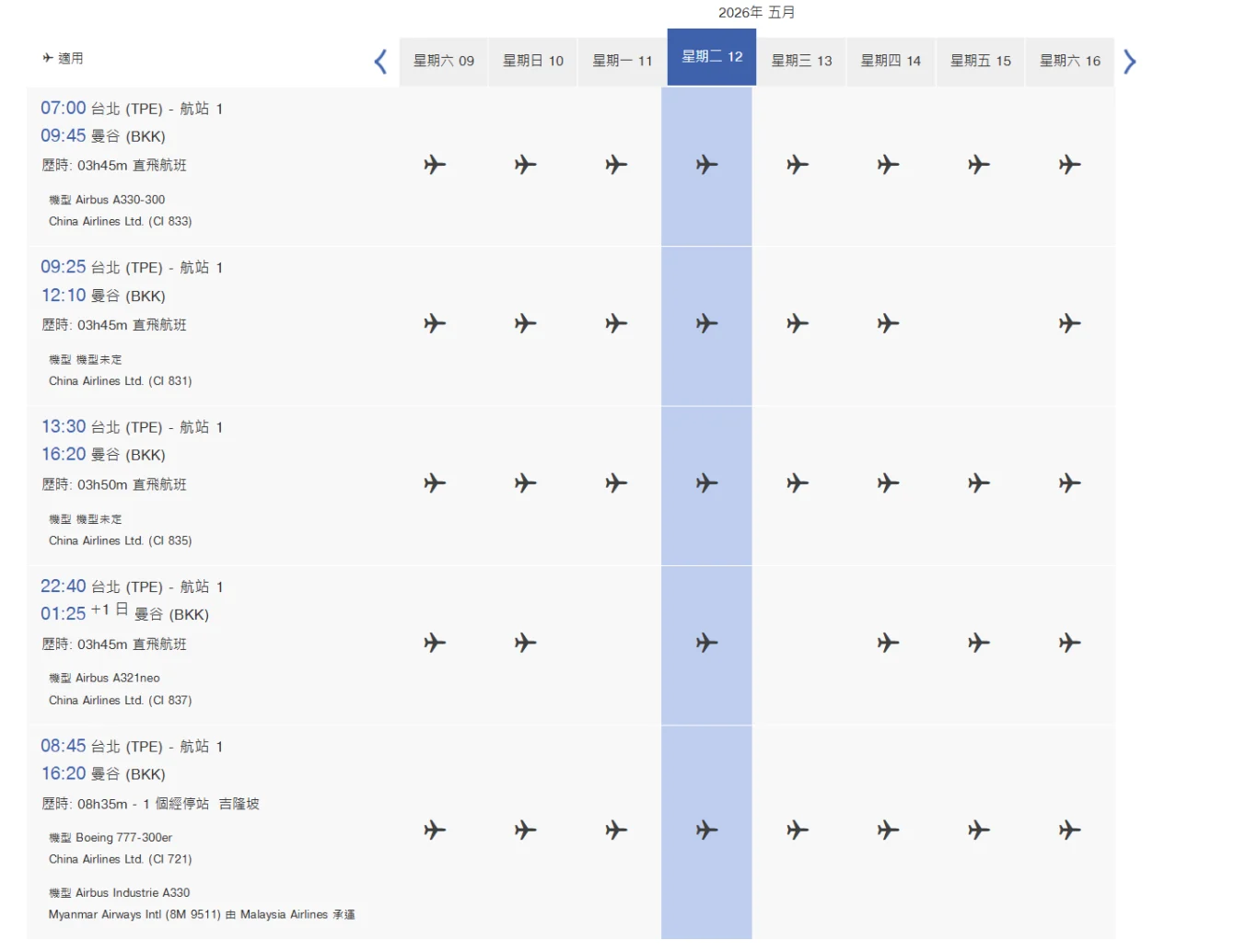Click CI 837 plane icon for Tuesday 12

coord(706,643)
